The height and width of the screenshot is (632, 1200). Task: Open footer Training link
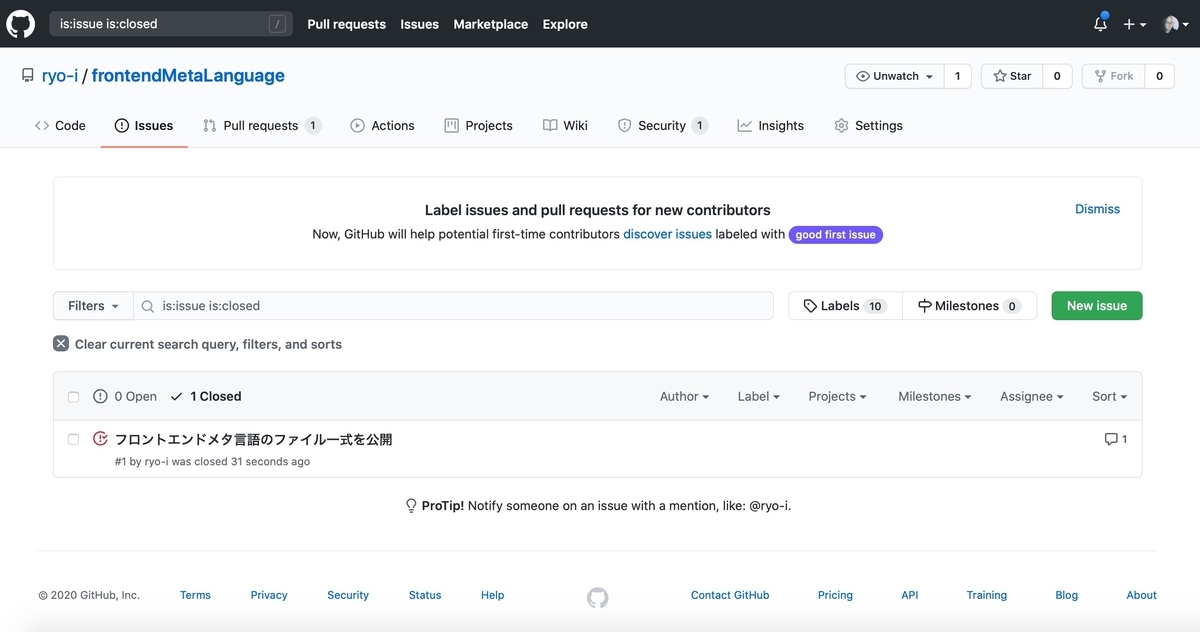[987, 595]
